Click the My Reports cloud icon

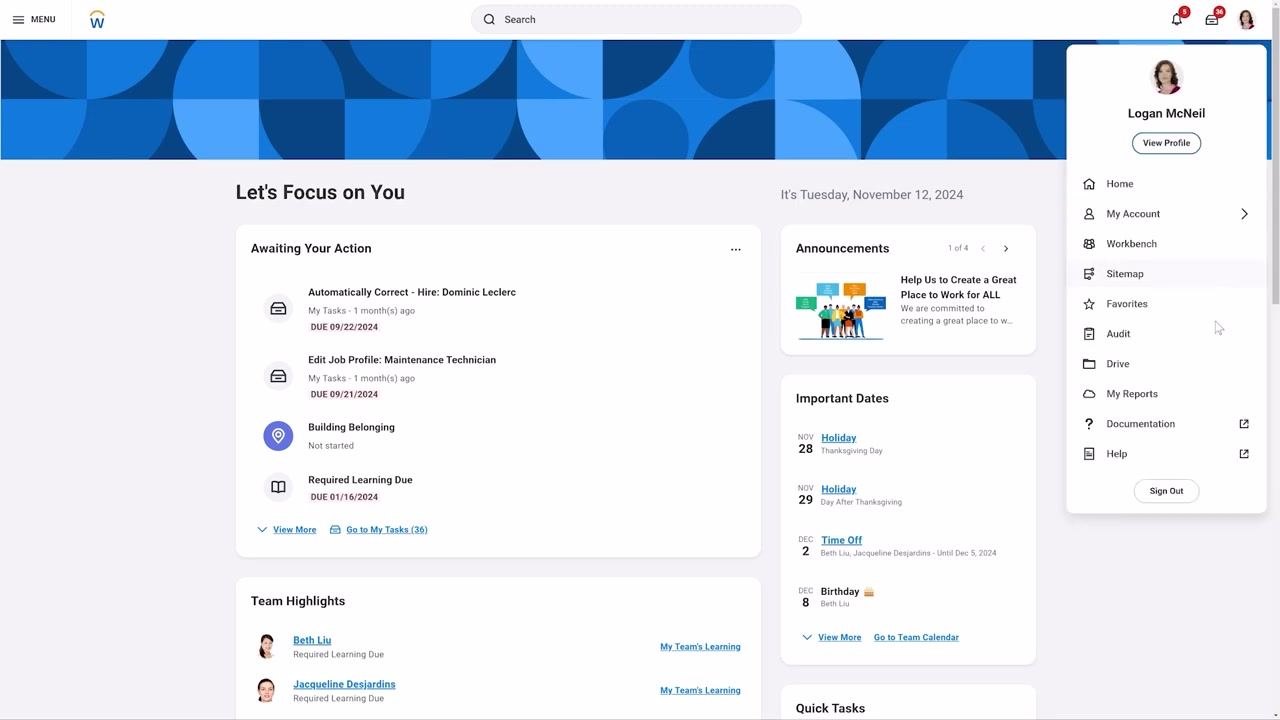[1089, 394]
